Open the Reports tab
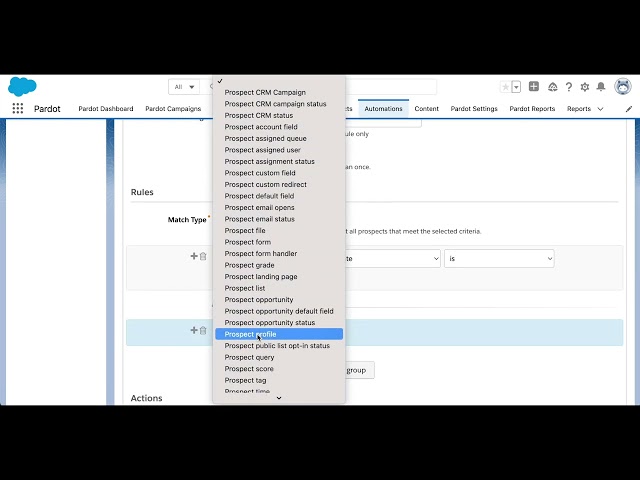 coord(579,109)
